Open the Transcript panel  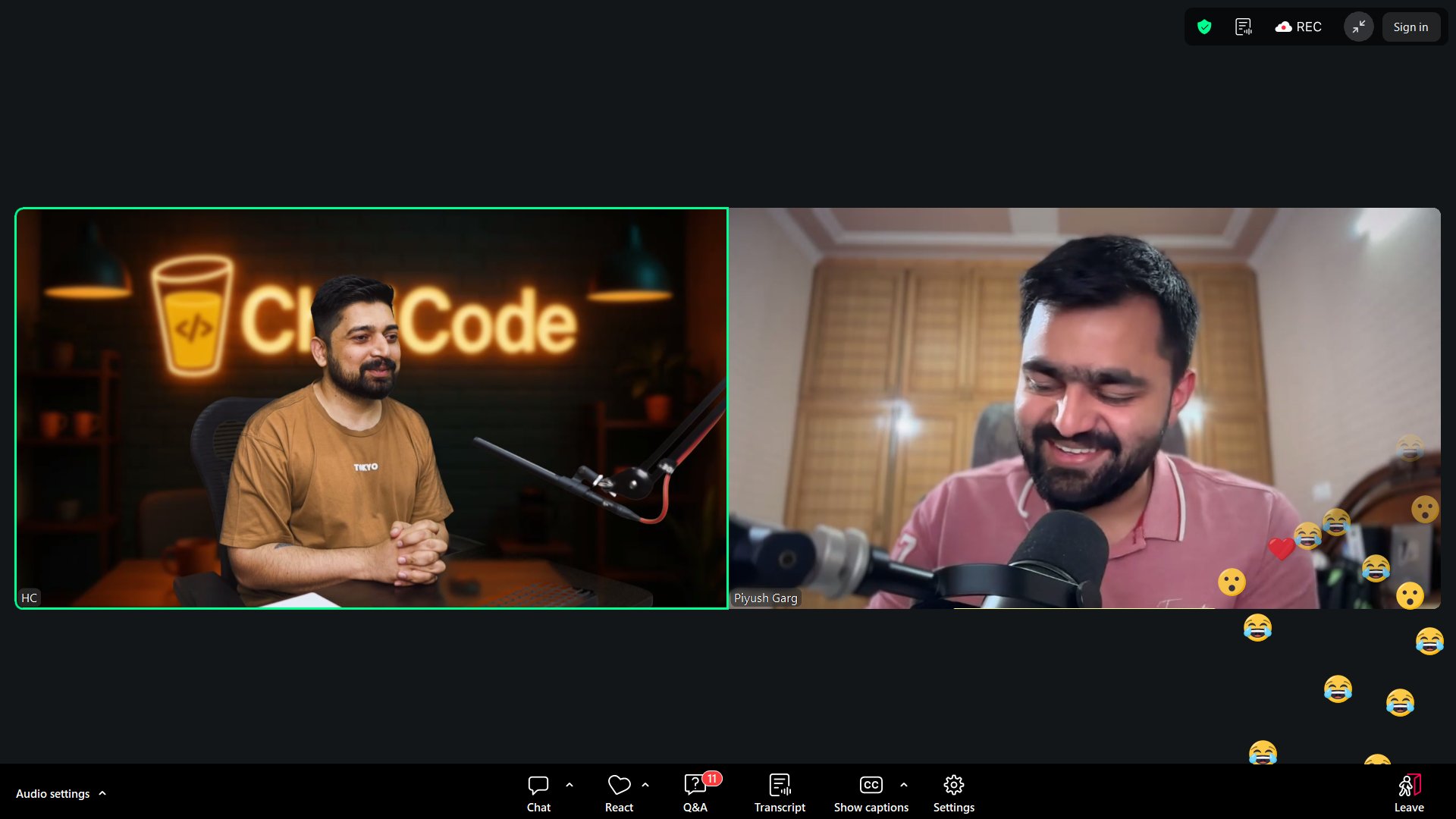(780, 793)
